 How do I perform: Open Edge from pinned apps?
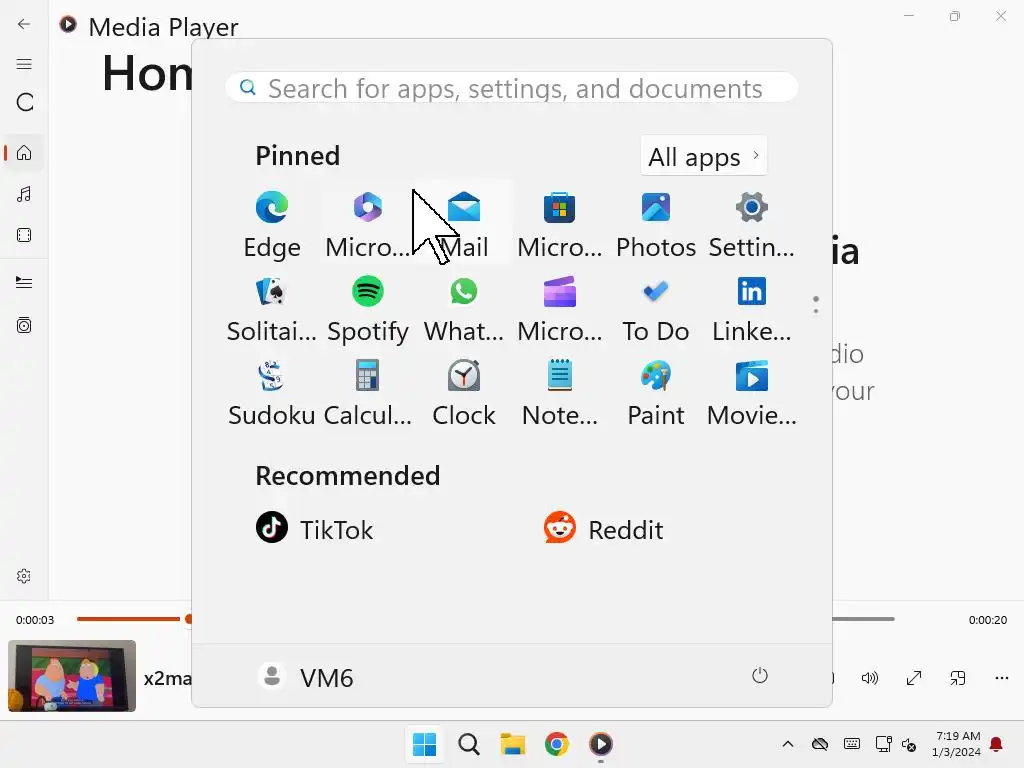[272, 225]
